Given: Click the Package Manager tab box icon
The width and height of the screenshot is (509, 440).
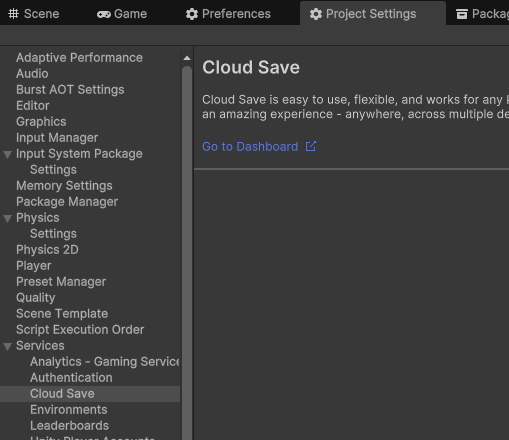Looking at the screenshot, I should tap(462, 14).
